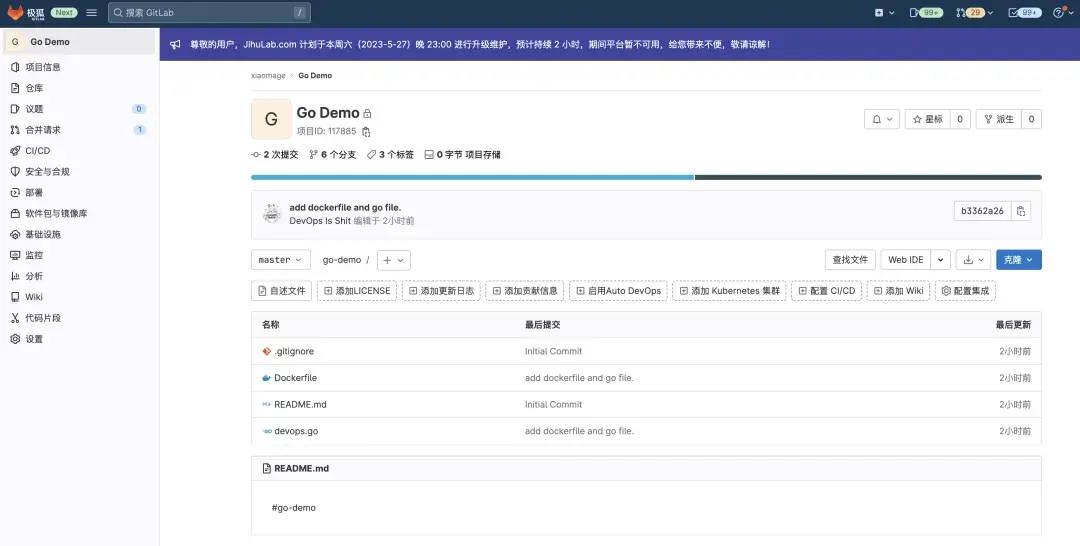Click 添加贡献信息 button
Image resolution: width=1080 pixels, height=546 pixels.
(x=525, y=291)
